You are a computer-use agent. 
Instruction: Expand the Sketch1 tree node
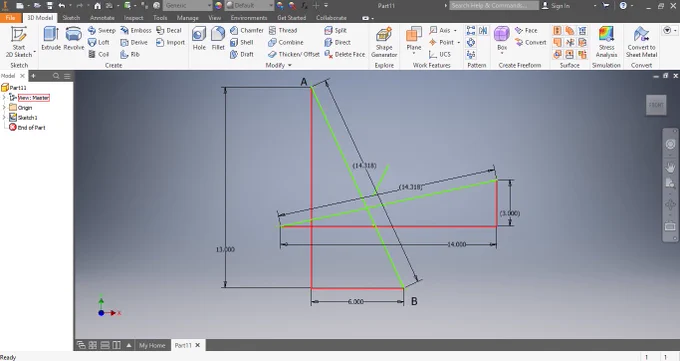click(4, 118)
